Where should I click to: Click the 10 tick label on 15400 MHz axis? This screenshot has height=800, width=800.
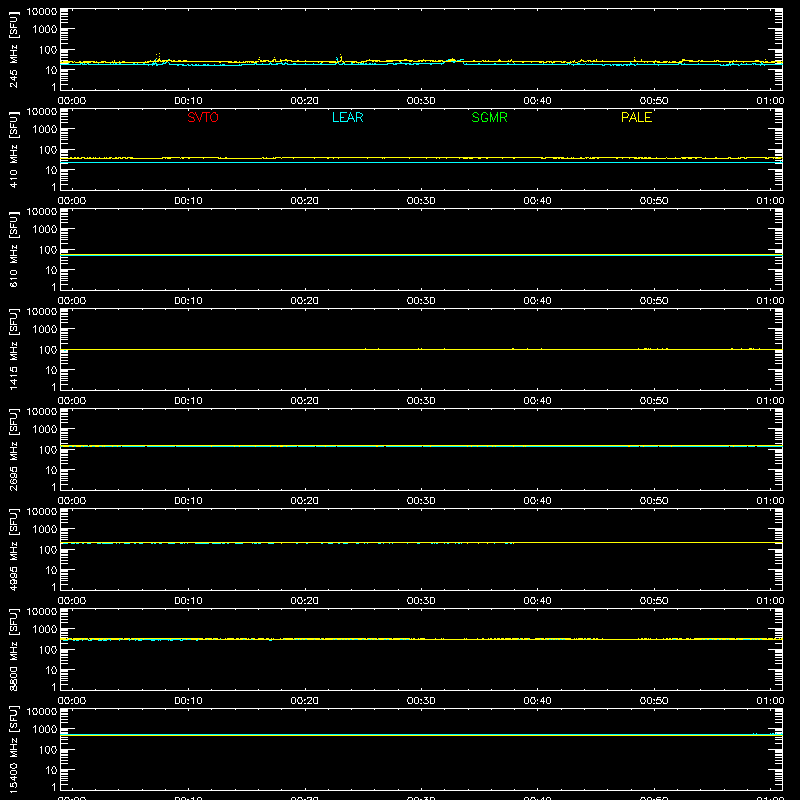(51, 770)
